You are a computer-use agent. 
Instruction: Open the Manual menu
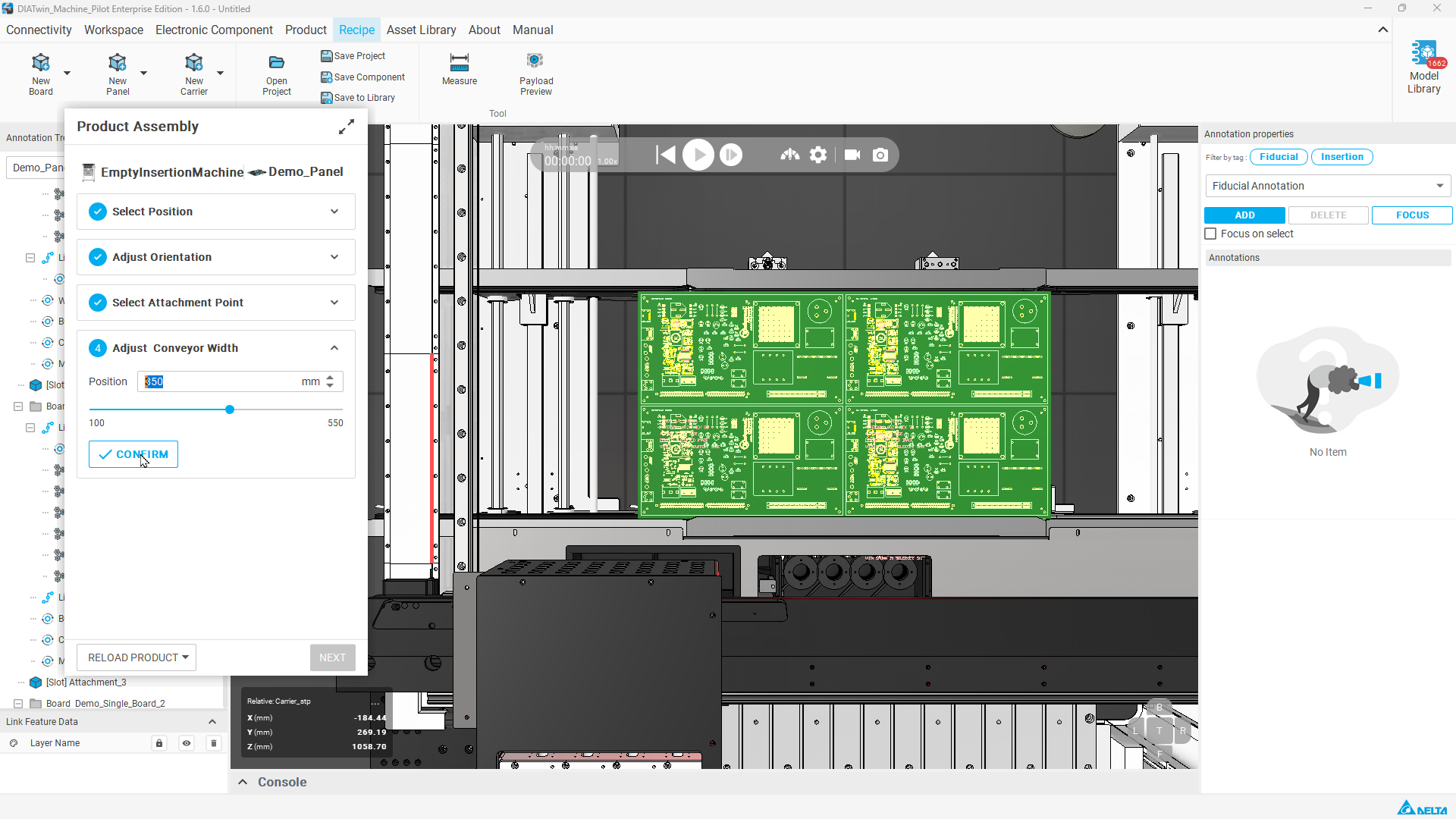pos(533,30)
